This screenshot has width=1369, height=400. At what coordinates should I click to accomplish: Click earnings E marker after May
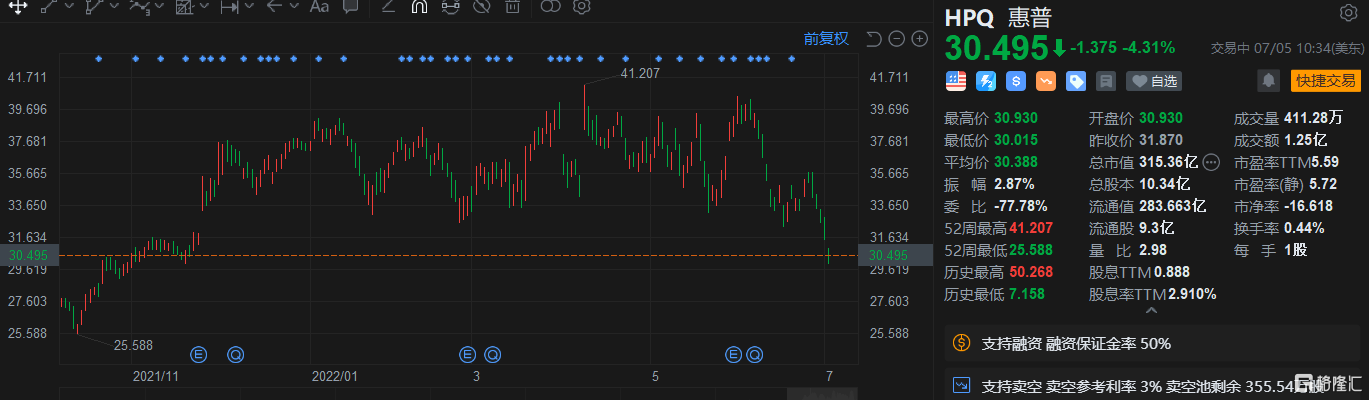(733, 353)
